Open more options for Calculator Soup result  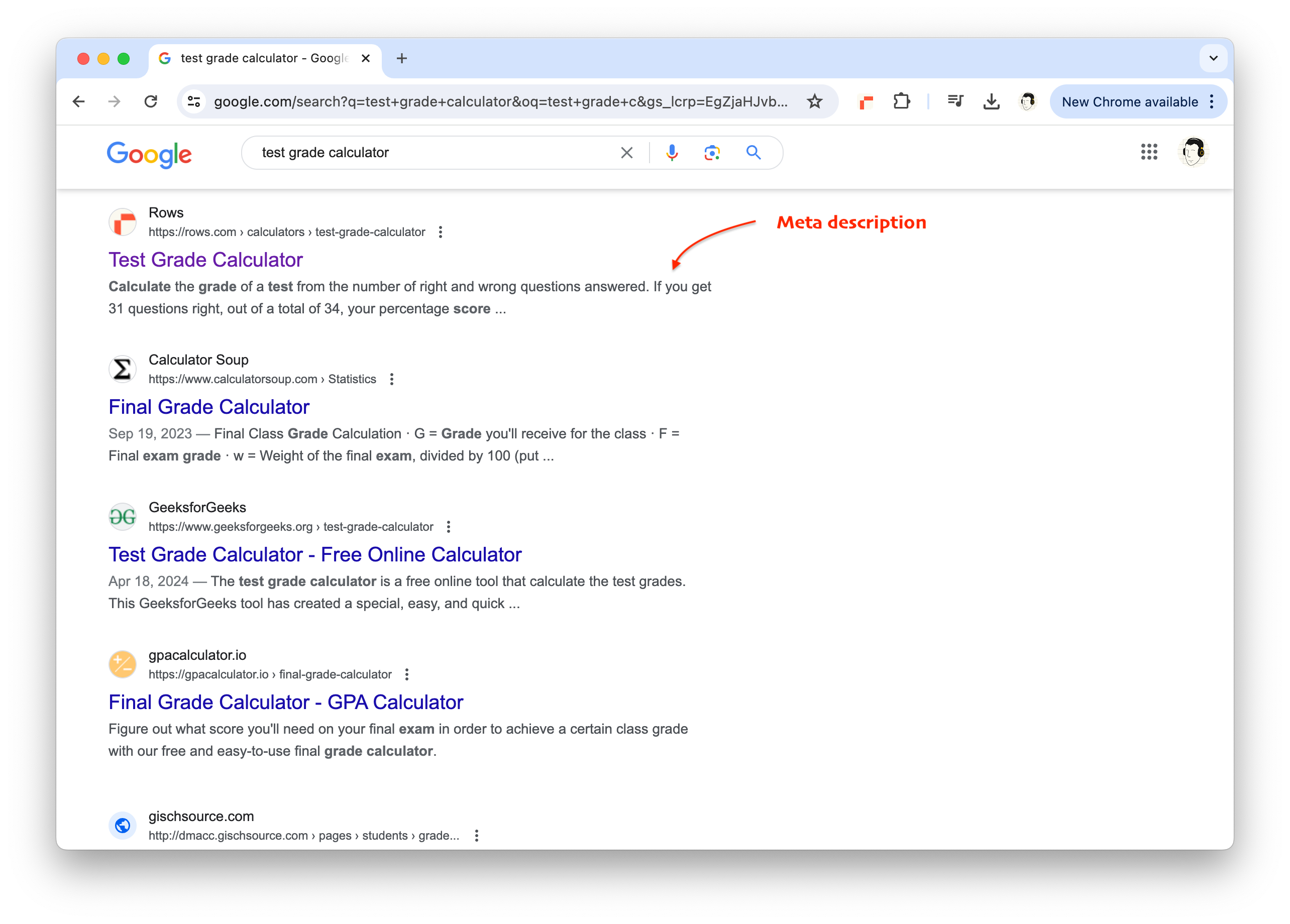[x=392, y=379]
